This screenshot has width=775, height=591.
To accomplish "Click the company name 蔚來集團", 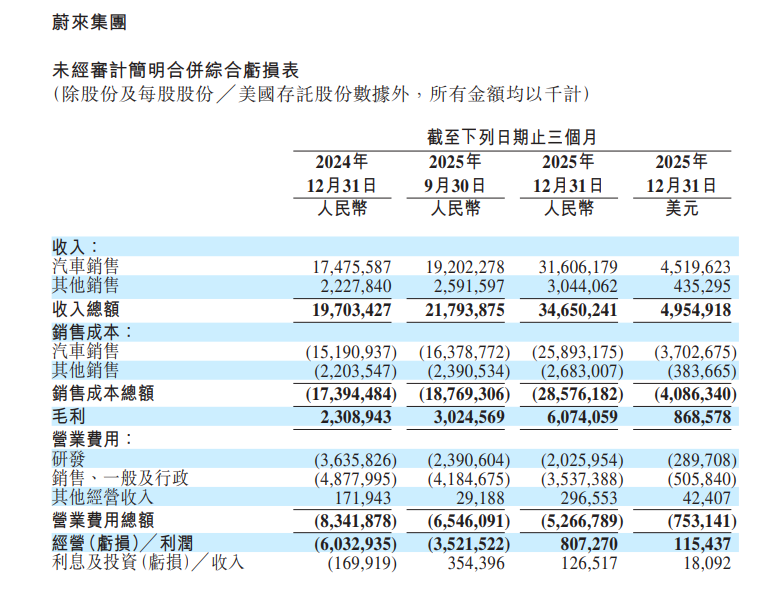I will click(89, 23).
